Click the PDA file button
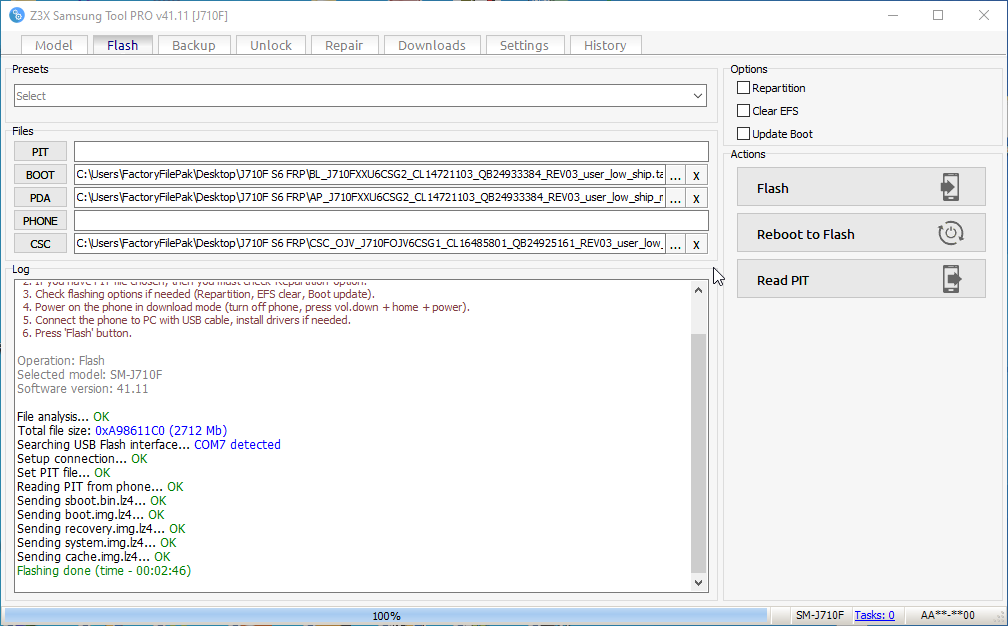Viewport: 1008px width, 626px height. click(40, 197)
